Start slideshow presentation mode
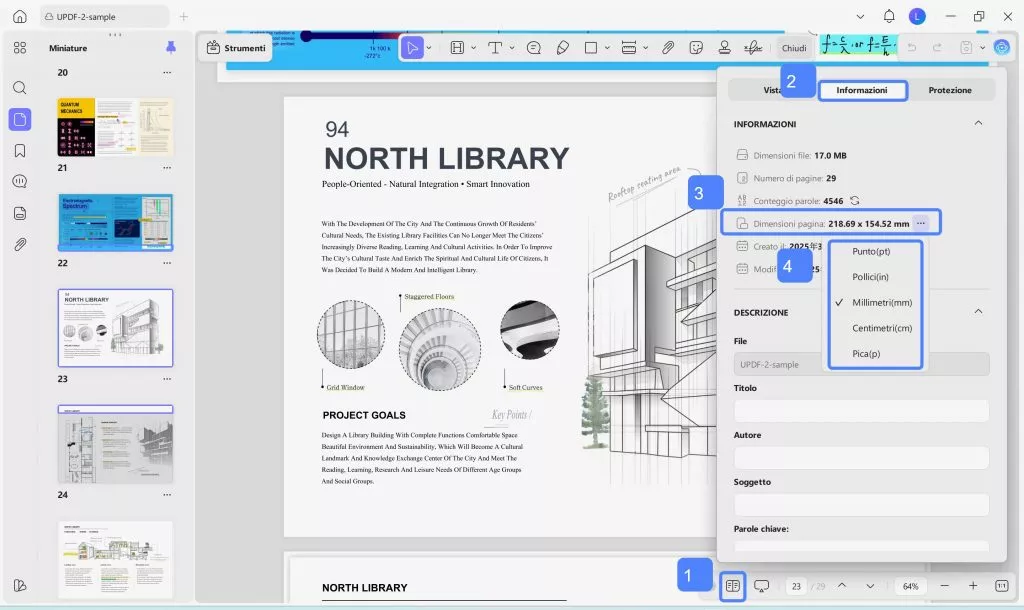The image size is (1024, 610). click(761, 586)
